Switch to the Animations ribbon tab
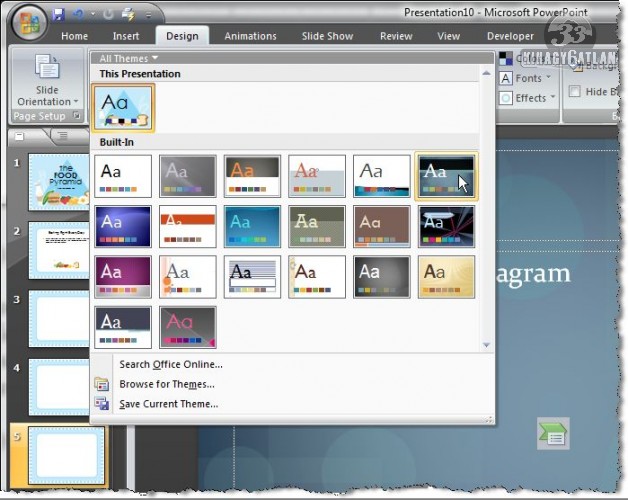Viewport: 628px width, 500px height. (250, 36)
